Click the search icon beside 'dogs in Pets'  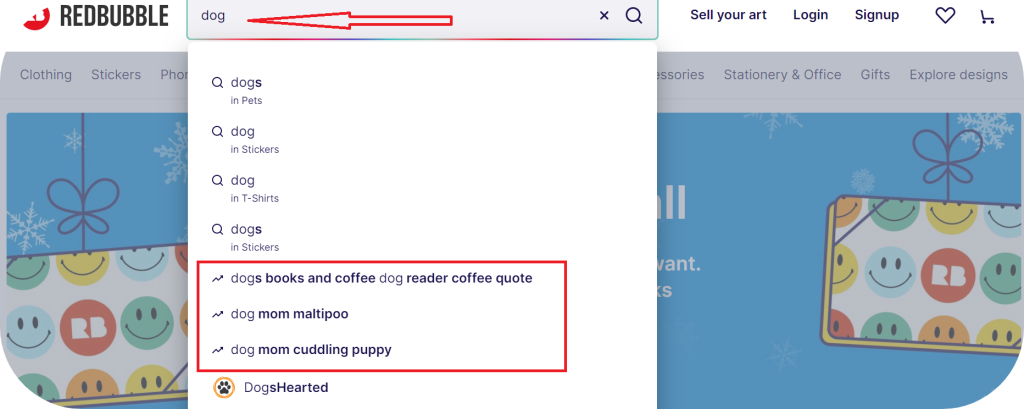[x=217, y=83]
